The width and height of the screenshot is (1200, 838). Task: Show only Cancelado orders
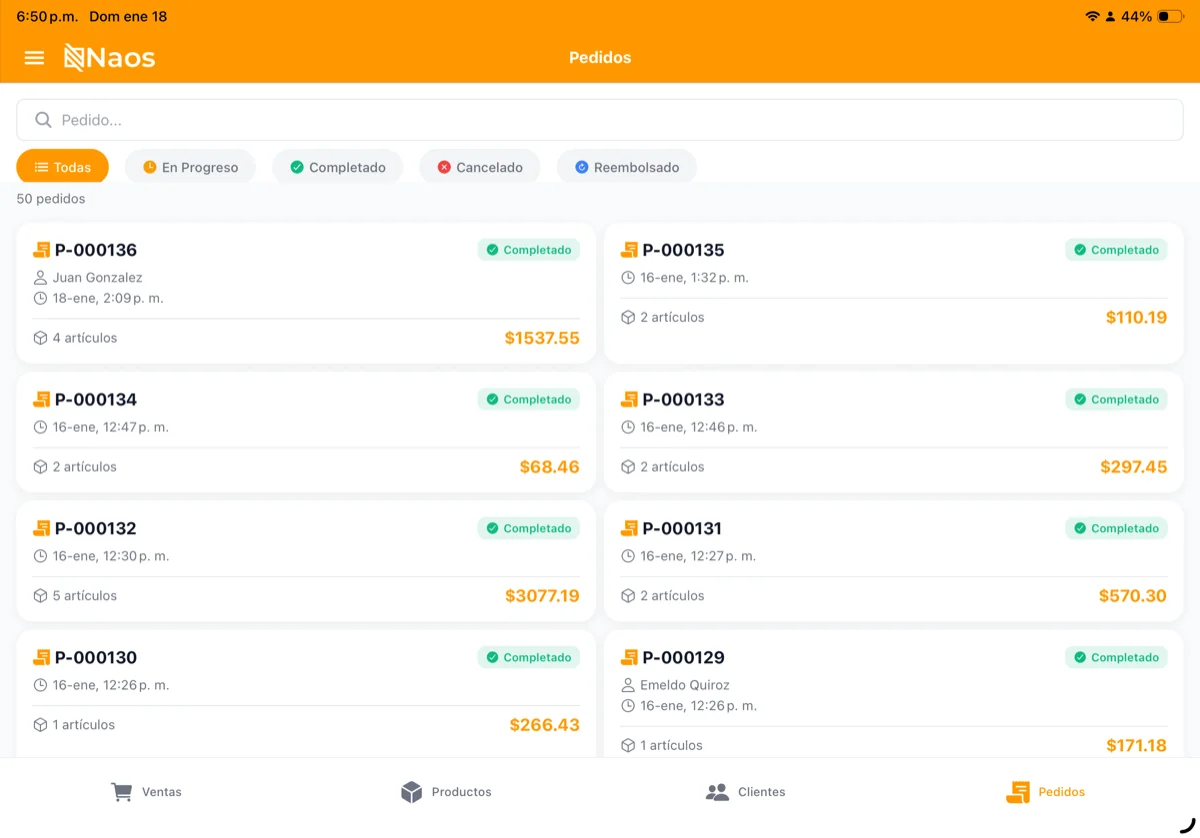coord(479,167)
